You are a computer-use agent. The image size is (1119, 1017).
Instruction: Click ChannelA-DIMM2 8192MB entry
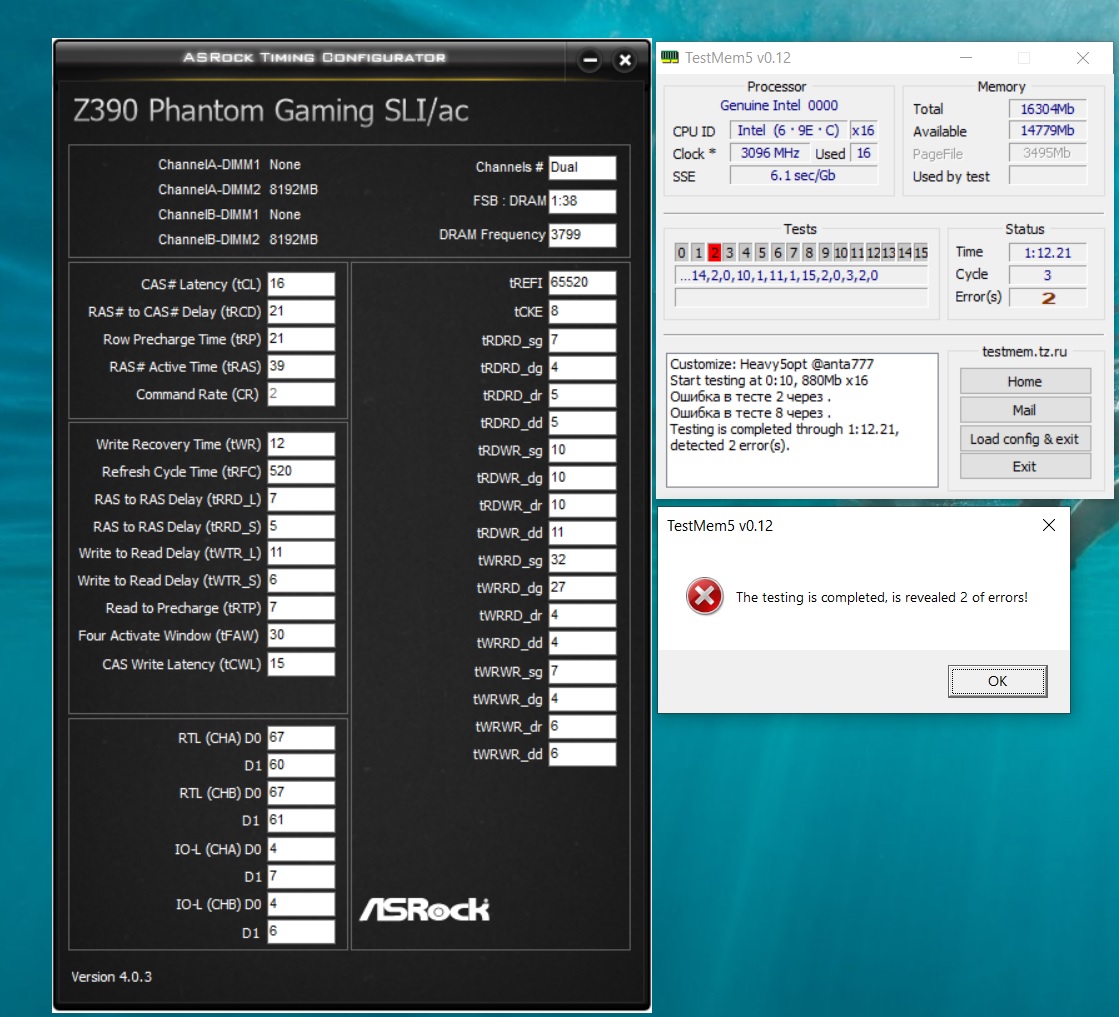point(238,189)
